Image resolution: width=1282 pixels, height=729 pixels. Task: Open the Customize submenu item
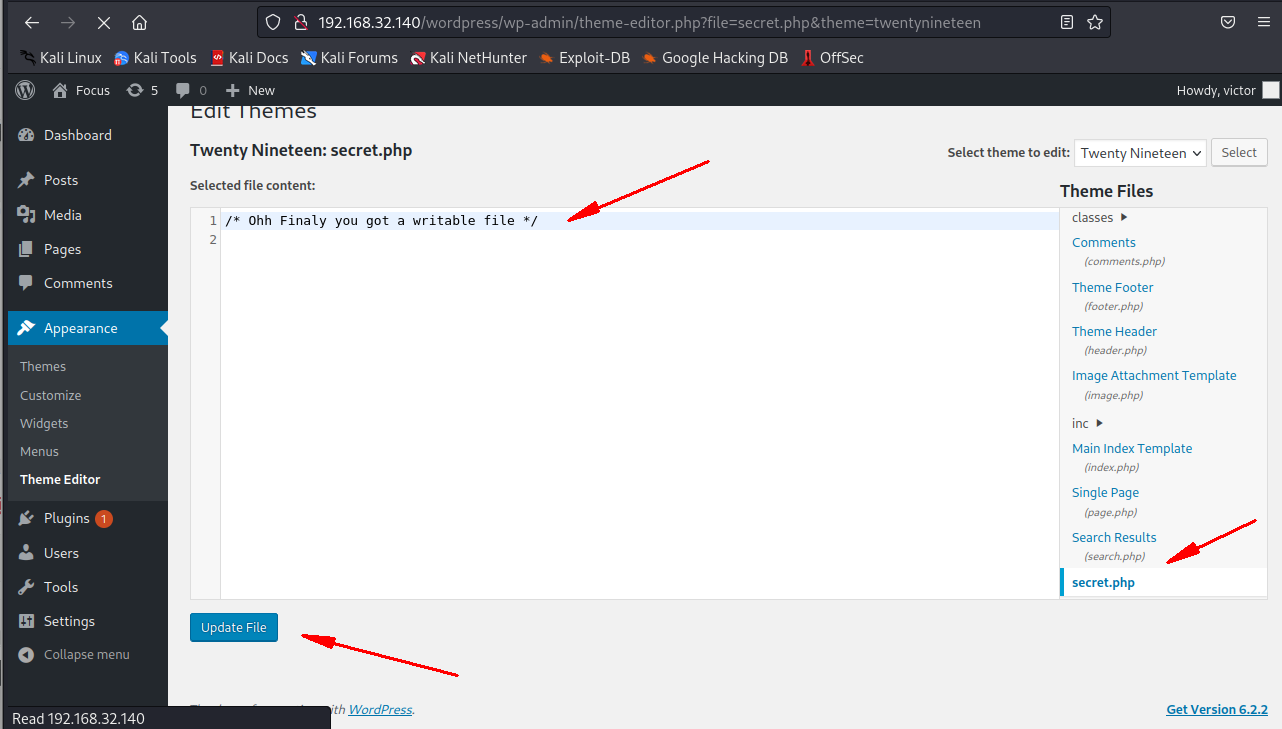[x=51, y=395]
